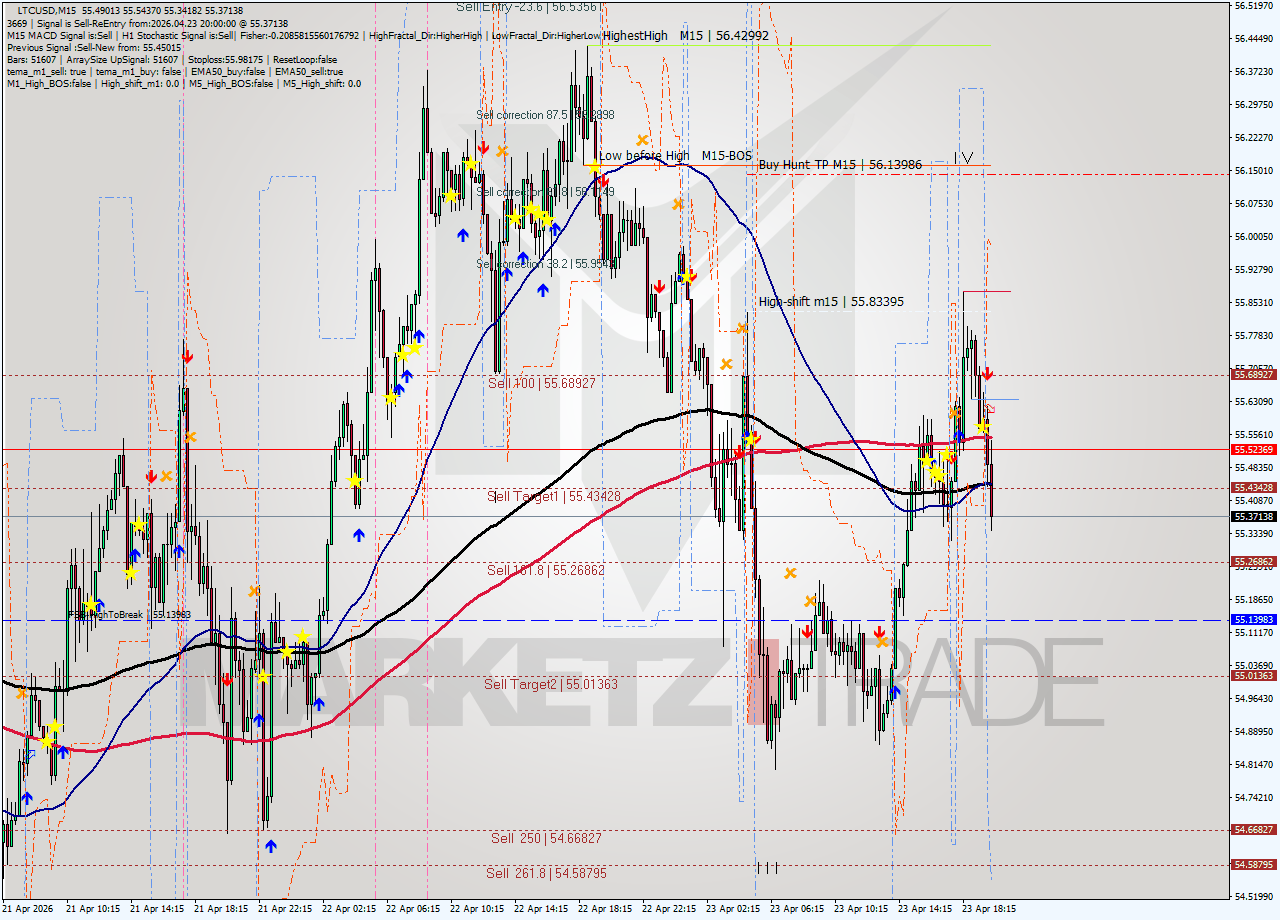Click the blue 55.13983 price label on right axis
1280x920 pixels.
point(1255,621)
